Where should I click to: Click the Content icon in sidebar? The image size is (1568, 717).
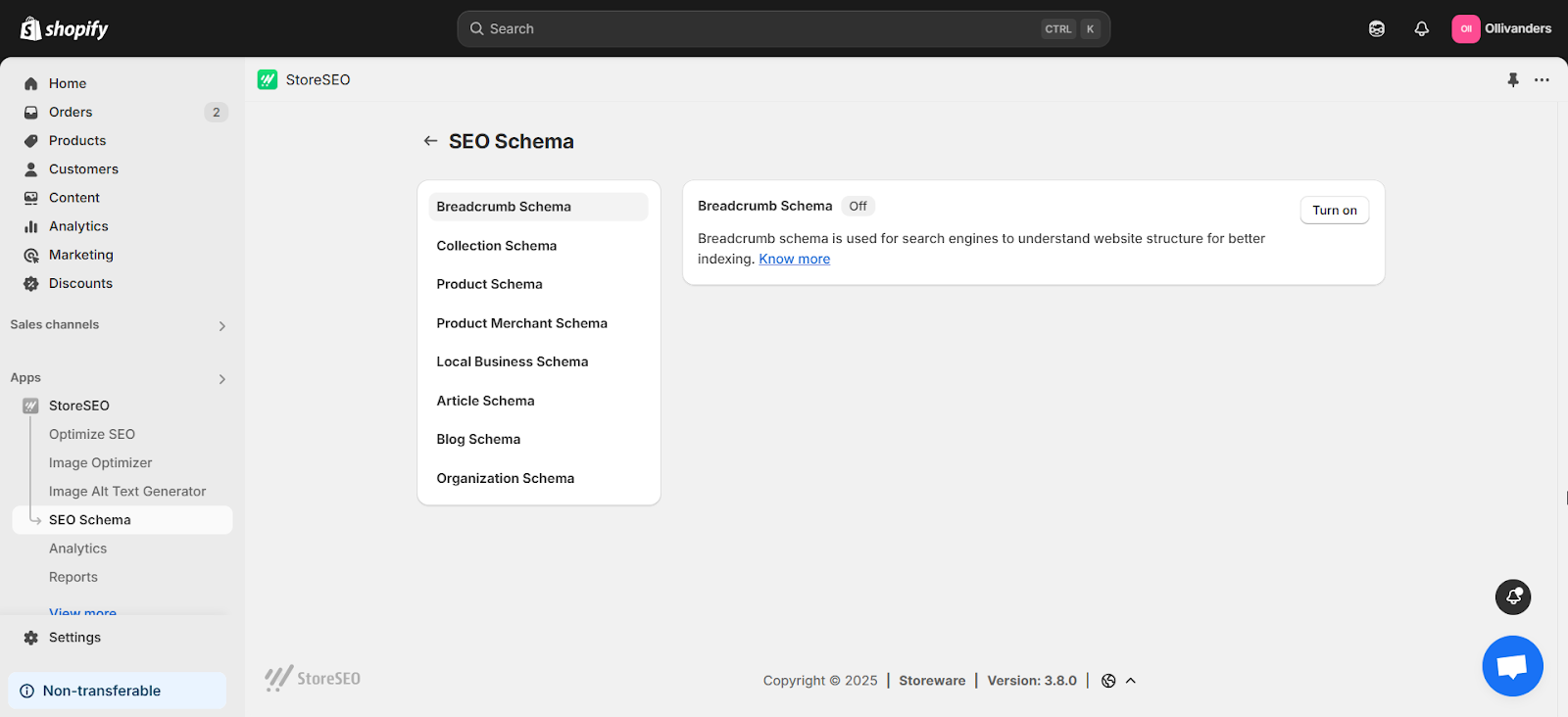pyautogui.click(x=31, y=197)
